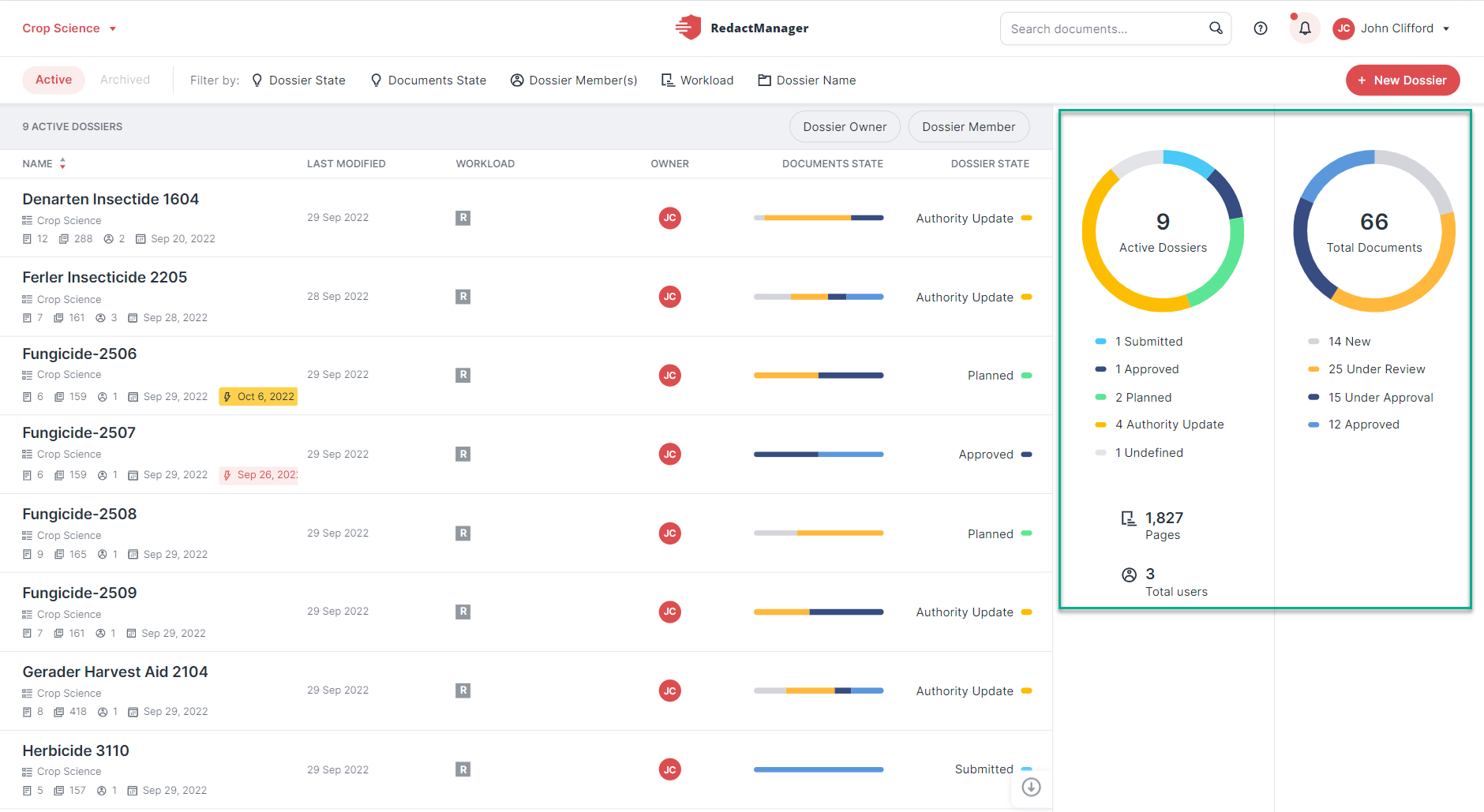Open the Dossier State filter
1484x812 pixels.
point(298,80)
